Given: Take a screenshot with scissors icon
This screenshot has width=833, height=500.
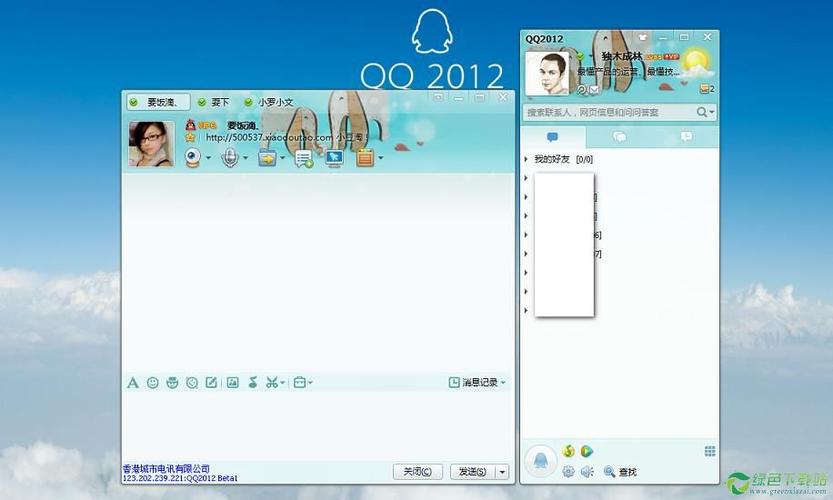Looking at the screenshot, I should [272, 383].
